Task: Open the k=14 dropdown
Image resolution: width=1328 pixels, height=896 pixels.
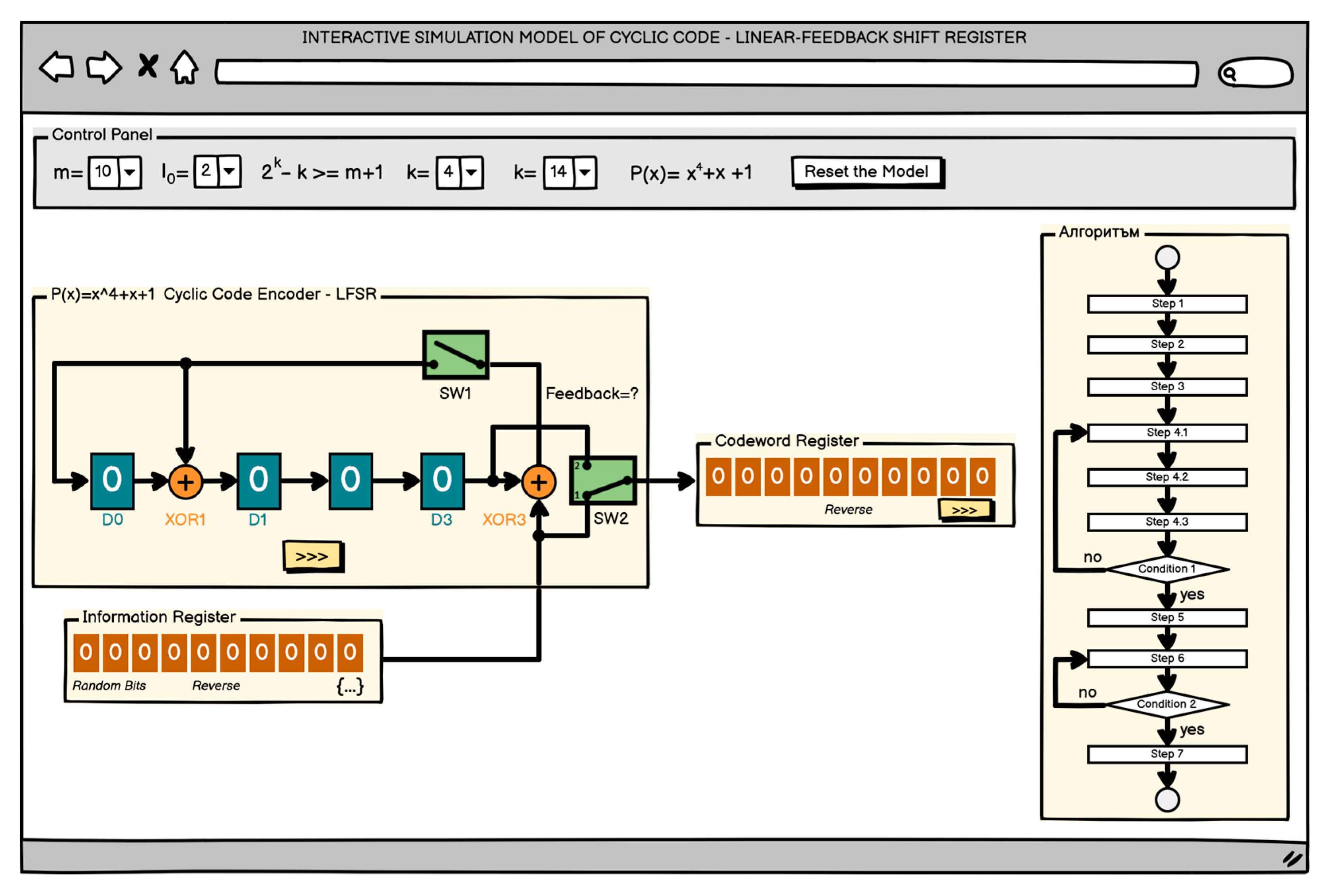Action: 585,172
